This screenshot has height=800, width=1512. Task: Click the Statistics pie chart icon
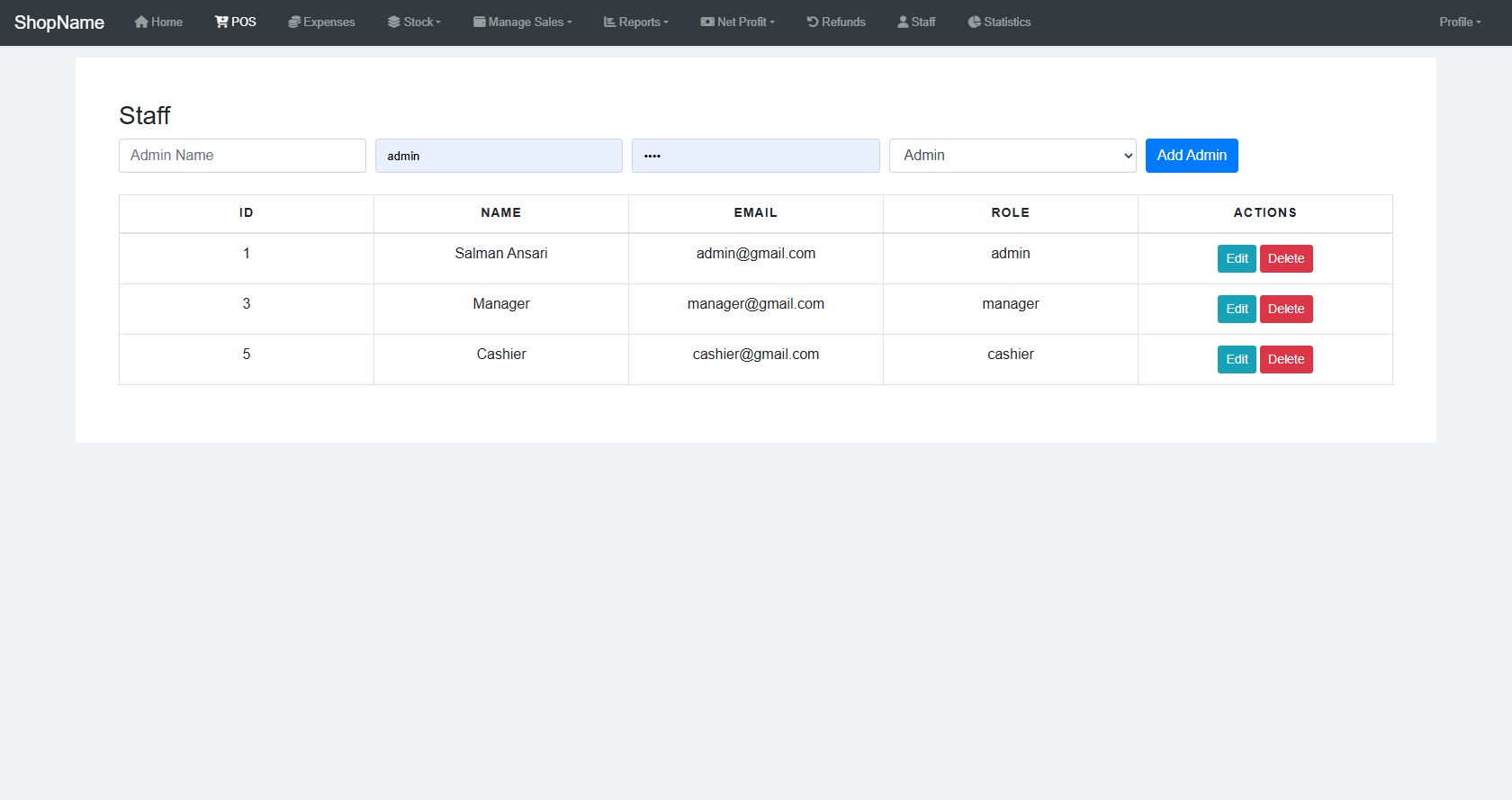point(975,22)
